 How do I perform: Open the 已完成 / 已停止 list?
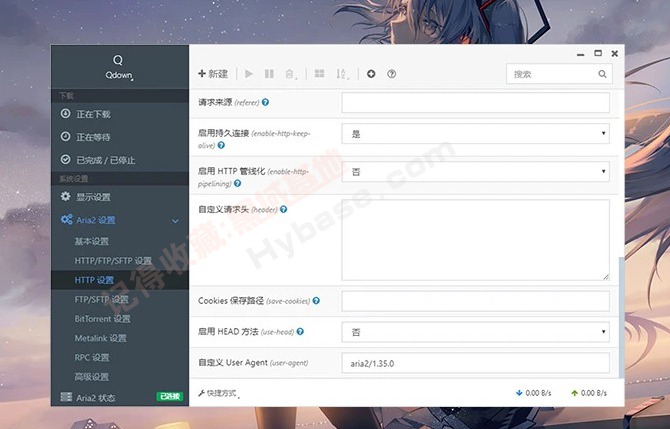(120, 160)
